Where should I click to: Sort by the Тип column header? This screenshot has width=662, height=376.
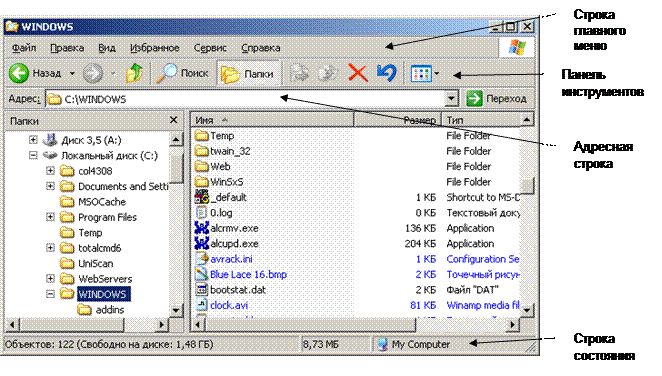click(x=480, y=120)
